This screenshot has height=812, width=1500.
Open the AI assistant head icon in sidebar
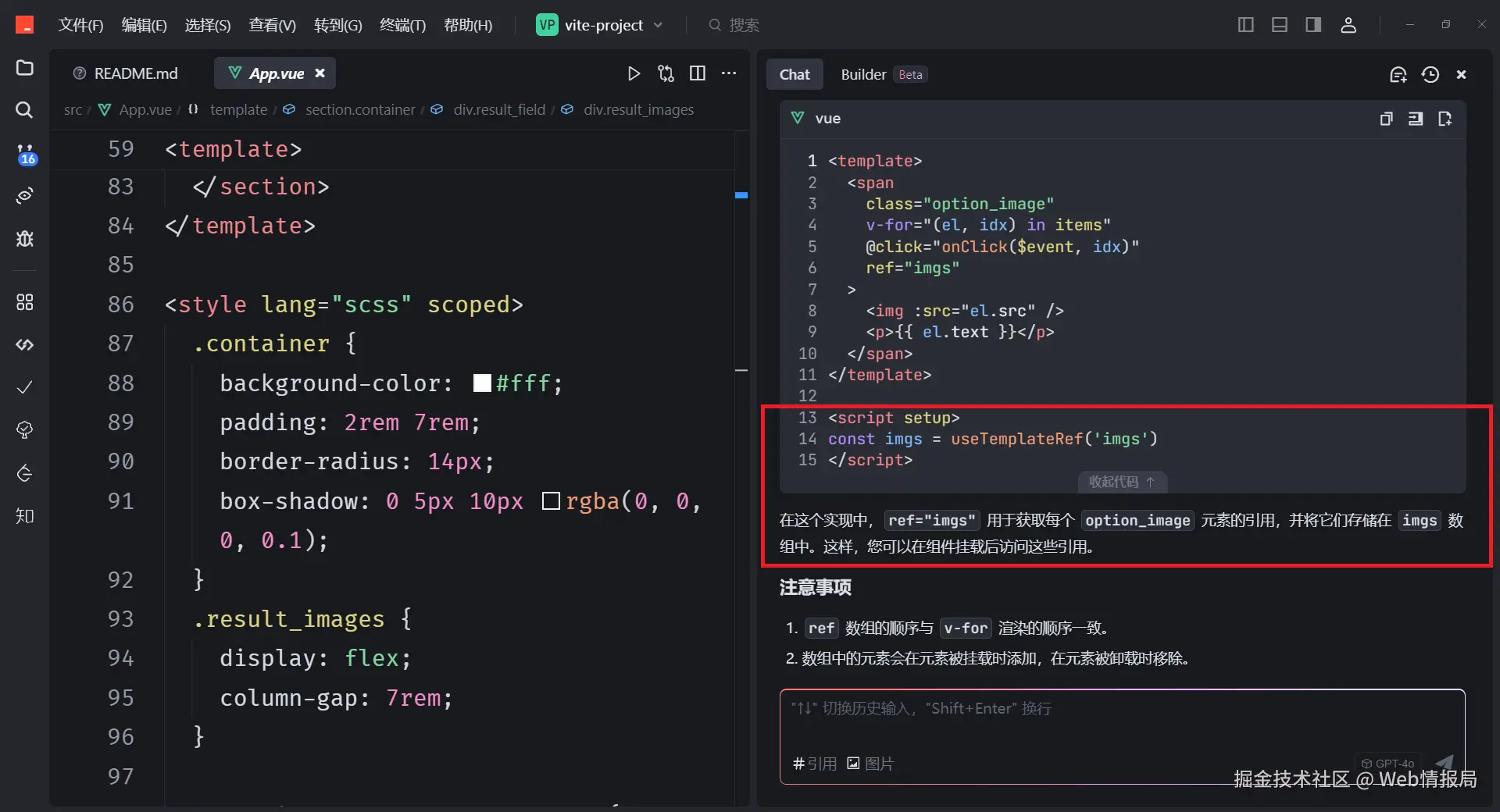pos(25,430)
